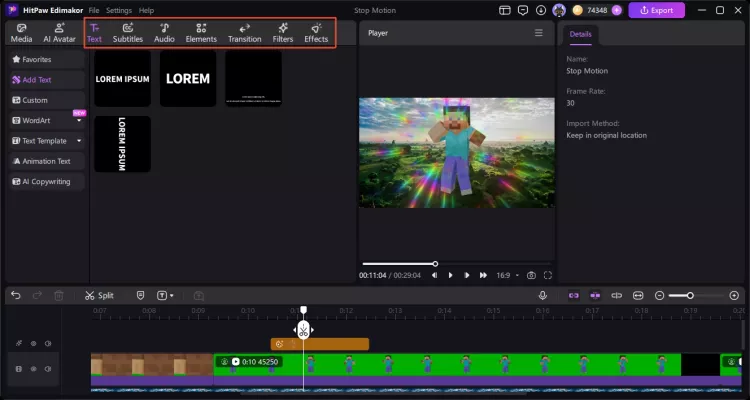Open AI Copywriting
The image size is (750, 400).
pyautogui.click(x=46, y=181)
